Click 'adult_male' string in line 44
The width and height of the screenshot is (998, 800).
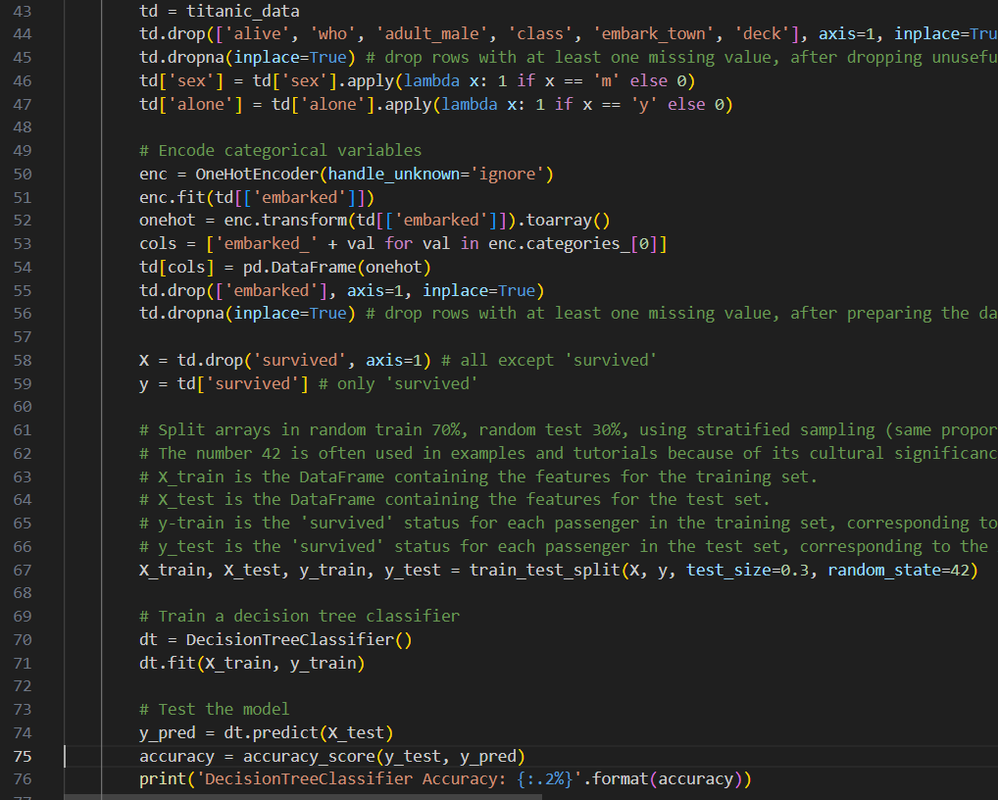pyautogui.click(x=432, y=34)
